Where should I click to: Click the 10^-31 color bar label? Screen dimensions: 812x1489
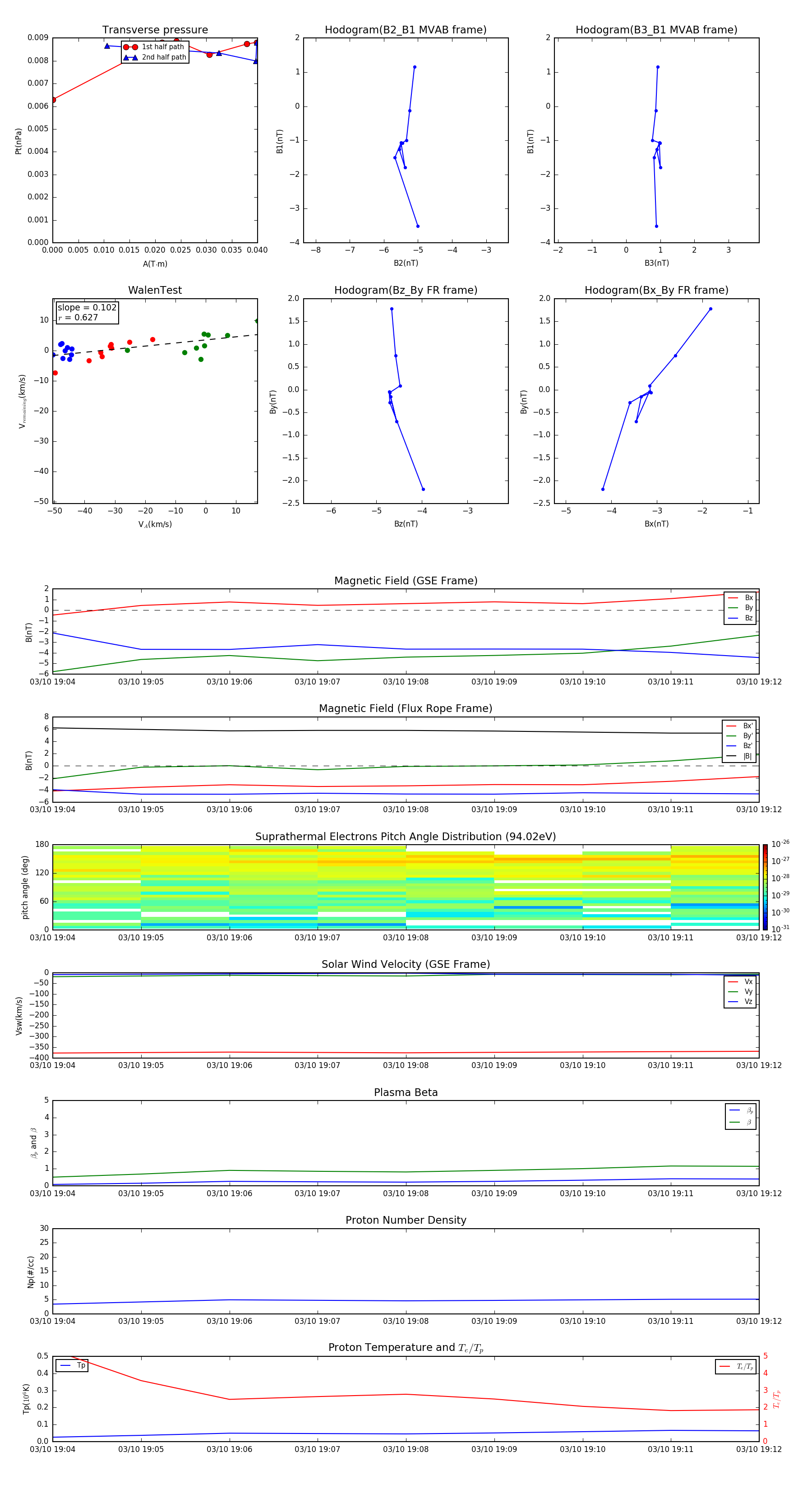click(x=780, y=929)
